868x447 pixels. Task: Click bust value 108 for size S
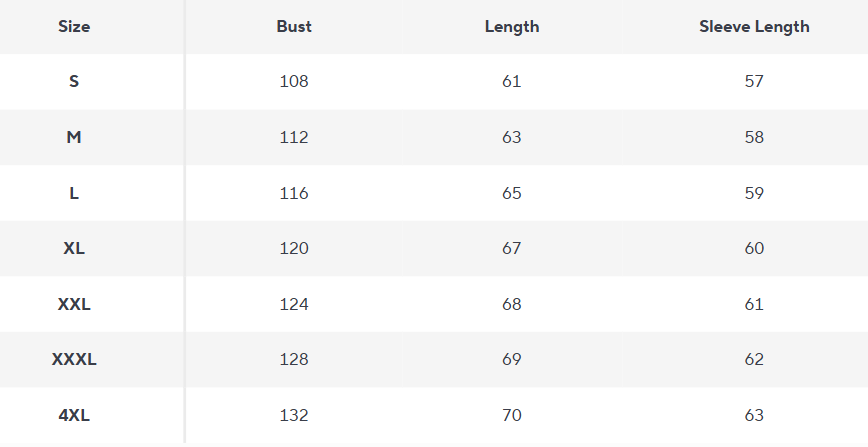(x=294, y=82)
